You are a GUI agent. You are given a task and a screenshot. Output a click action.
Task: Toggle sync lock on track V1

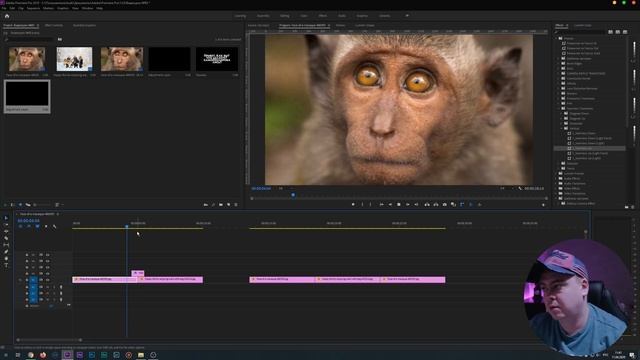[41, 280]
